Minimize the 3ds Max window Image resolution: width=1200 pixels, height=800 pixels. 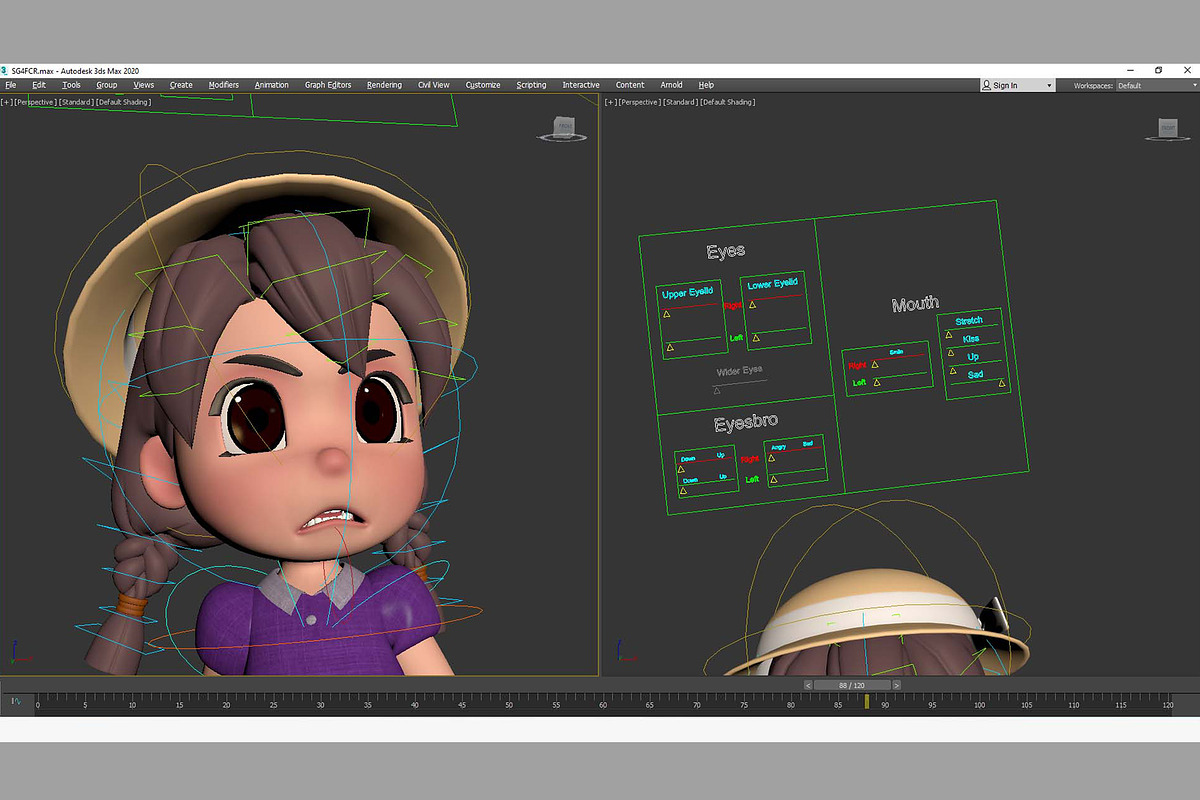[x=1130, y=70]
